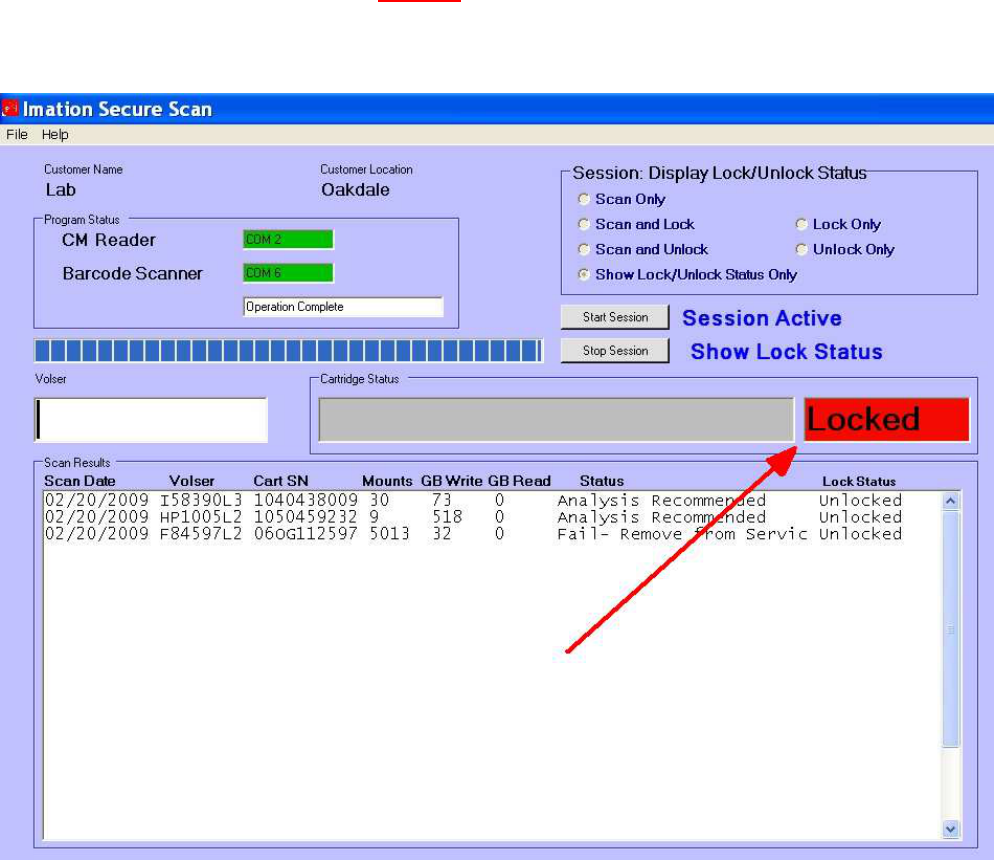Click the red Locked status indicator
This screenshot has height=860, width=994.
(887, 420)
